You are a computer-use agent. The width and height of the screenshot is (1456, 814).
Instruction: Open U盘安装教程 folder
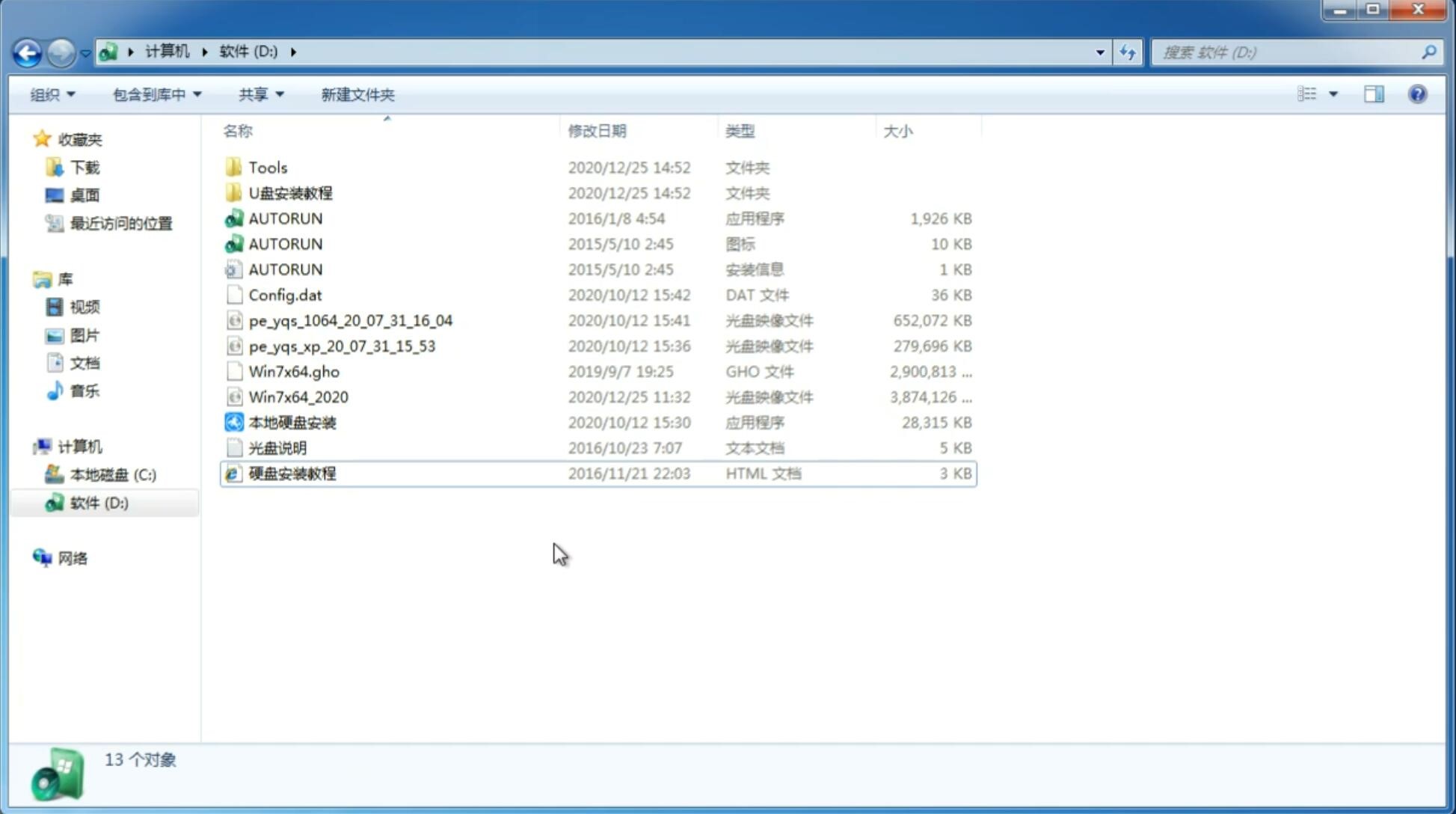[x=291, y=193]
